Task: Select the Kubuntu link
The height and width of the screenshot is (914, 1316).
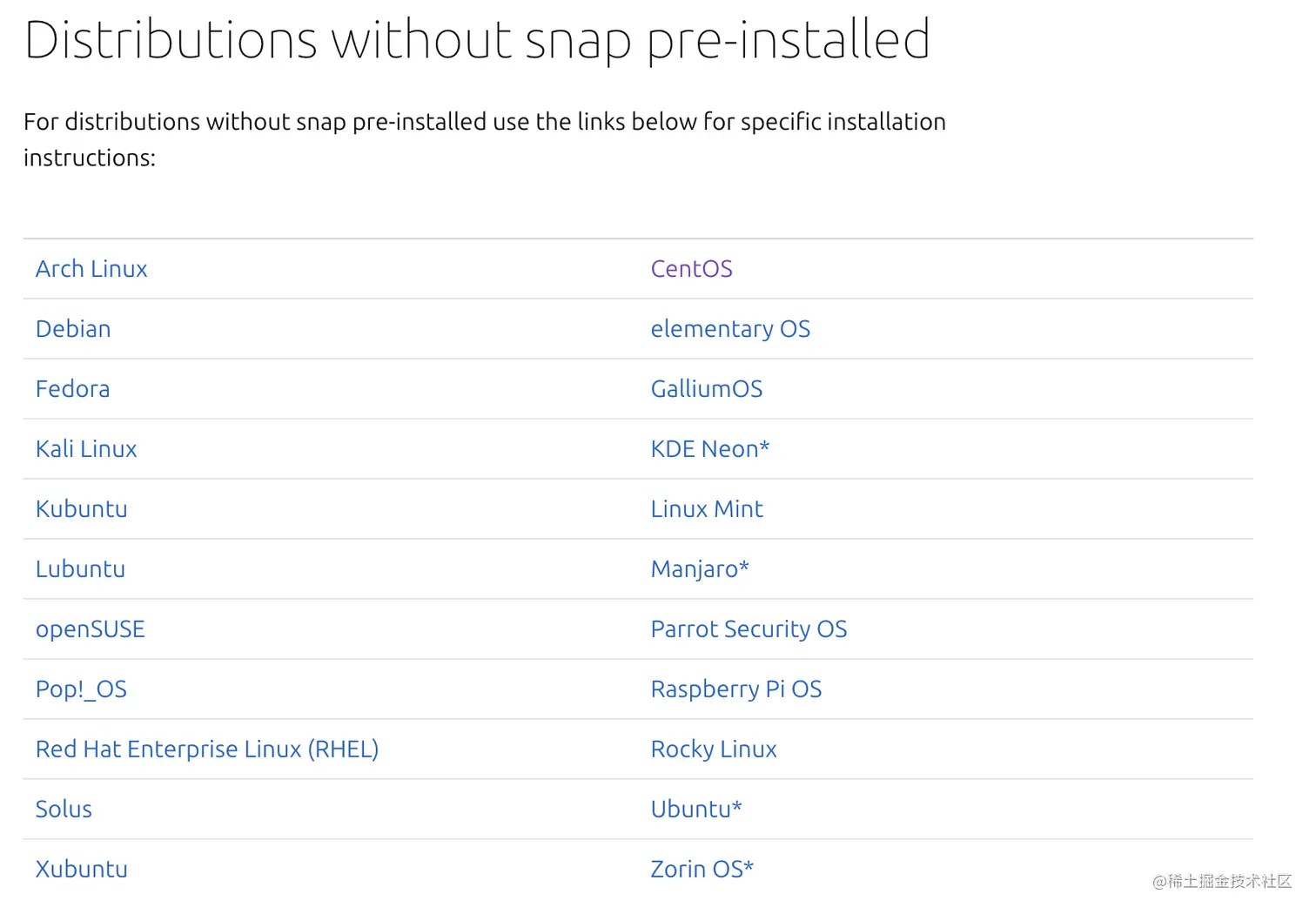Action: point(81,509)
